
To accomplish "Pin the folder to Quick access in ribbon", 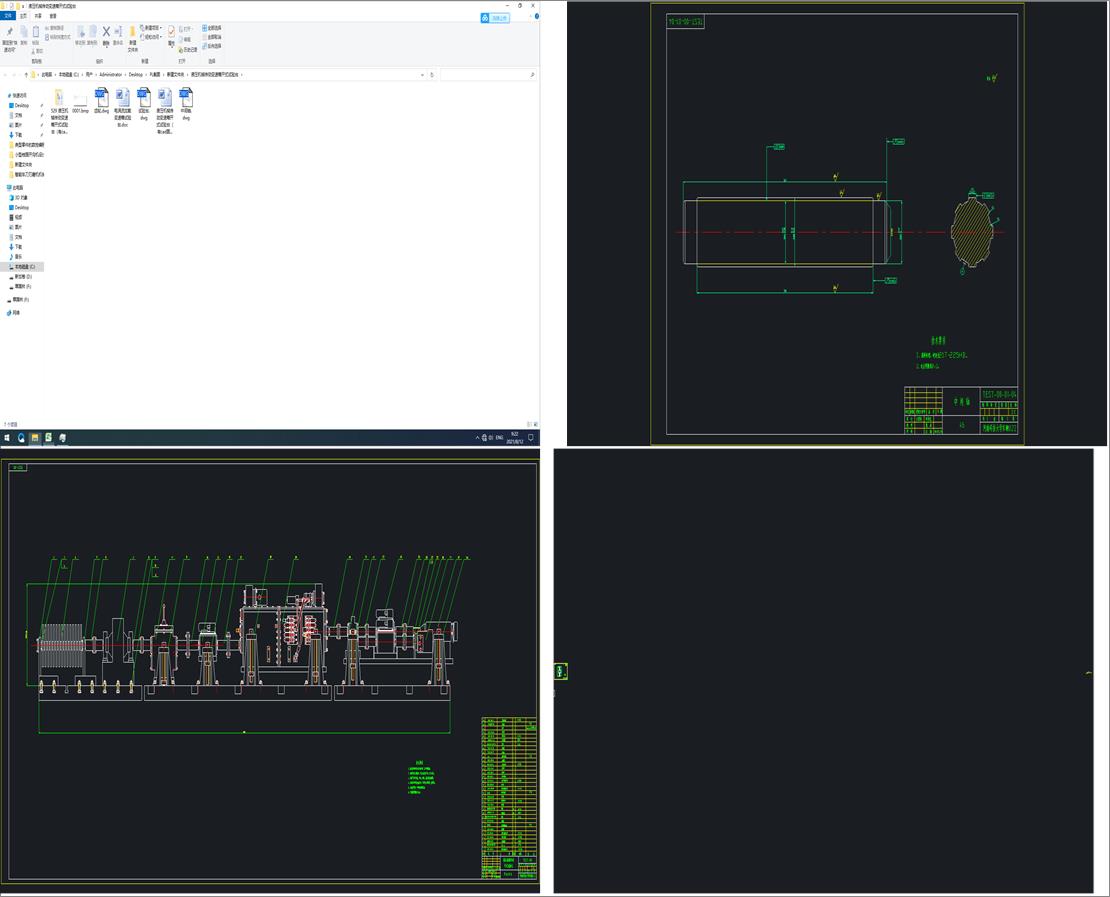I will click(9, 39).
